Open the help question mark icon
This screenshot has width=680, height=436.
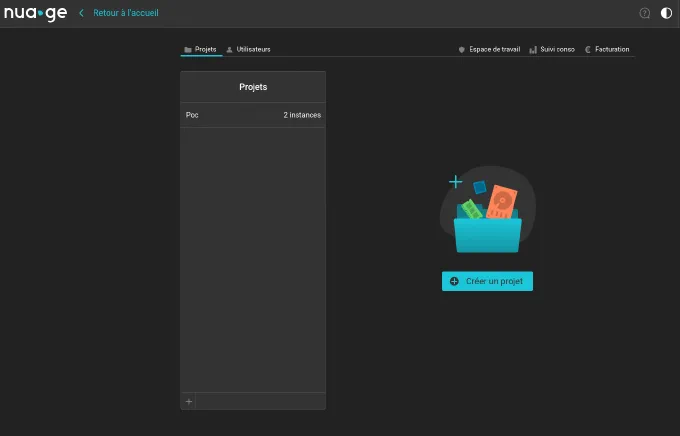(644, 13)
